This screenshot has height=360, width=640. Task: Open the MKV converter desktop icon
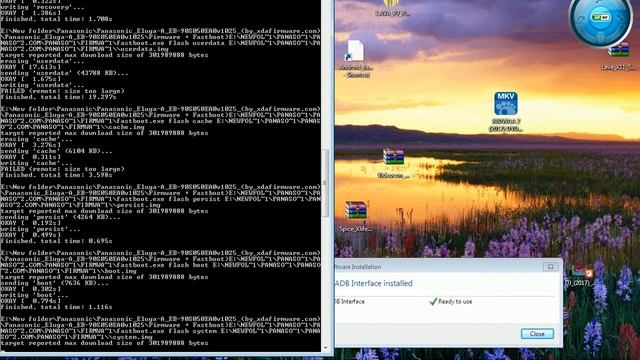click(506, 104)
